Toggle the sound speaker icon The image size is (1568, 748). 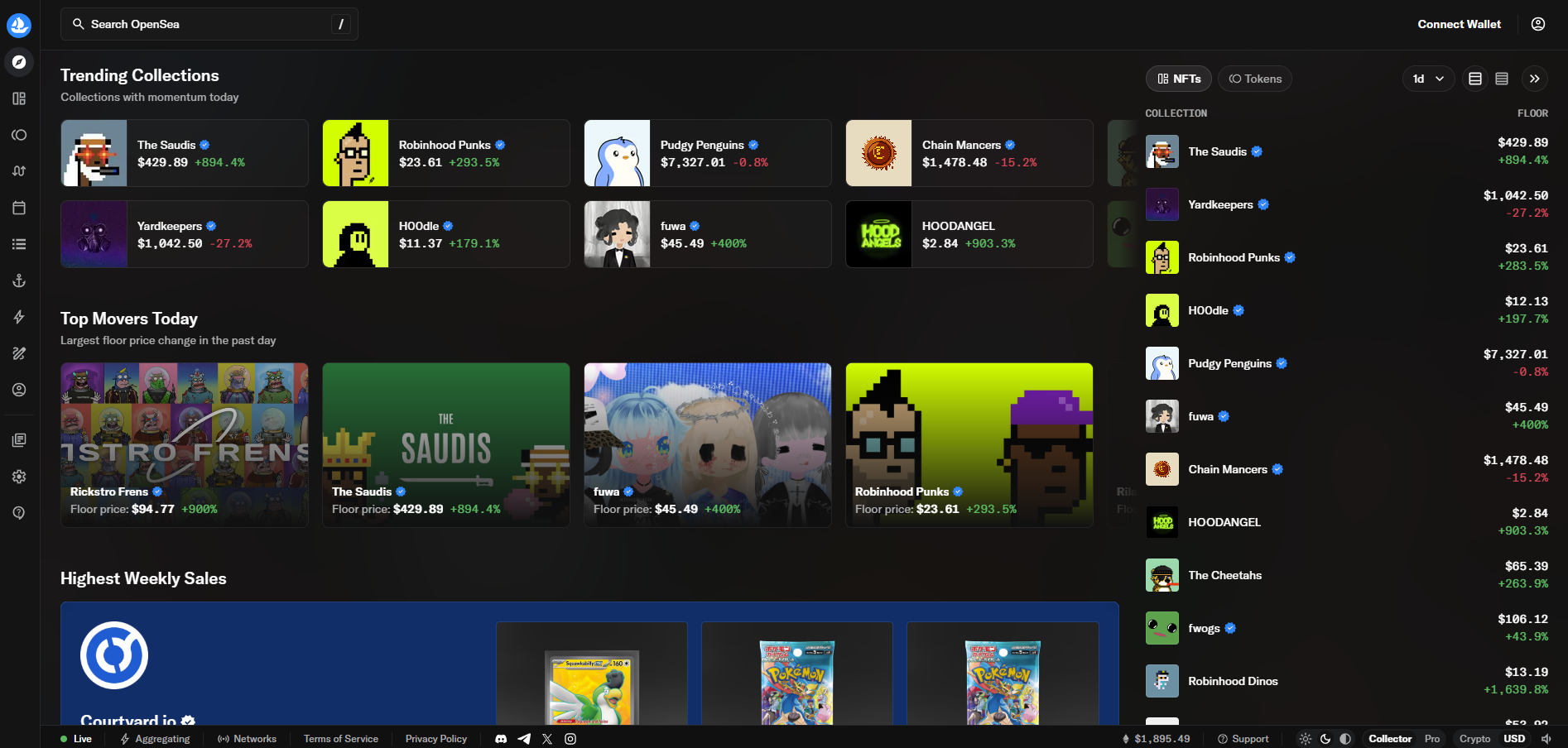coord(1546,739)
